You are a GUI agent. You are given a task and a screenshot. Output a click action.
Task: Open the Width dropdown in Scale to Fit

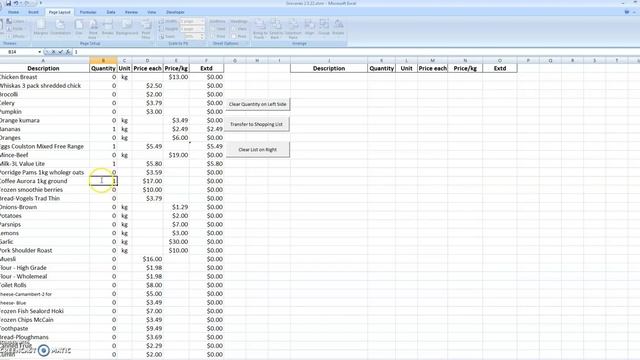192,21
